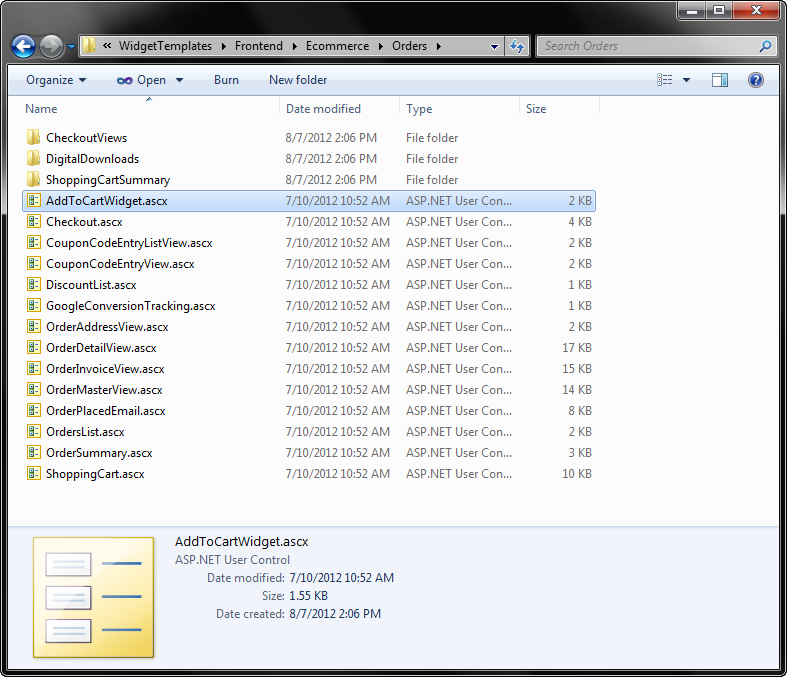Click the search magnifier icon
This screenshot has height=677, width=787.
pyautogui.click(x=765, y=46)
